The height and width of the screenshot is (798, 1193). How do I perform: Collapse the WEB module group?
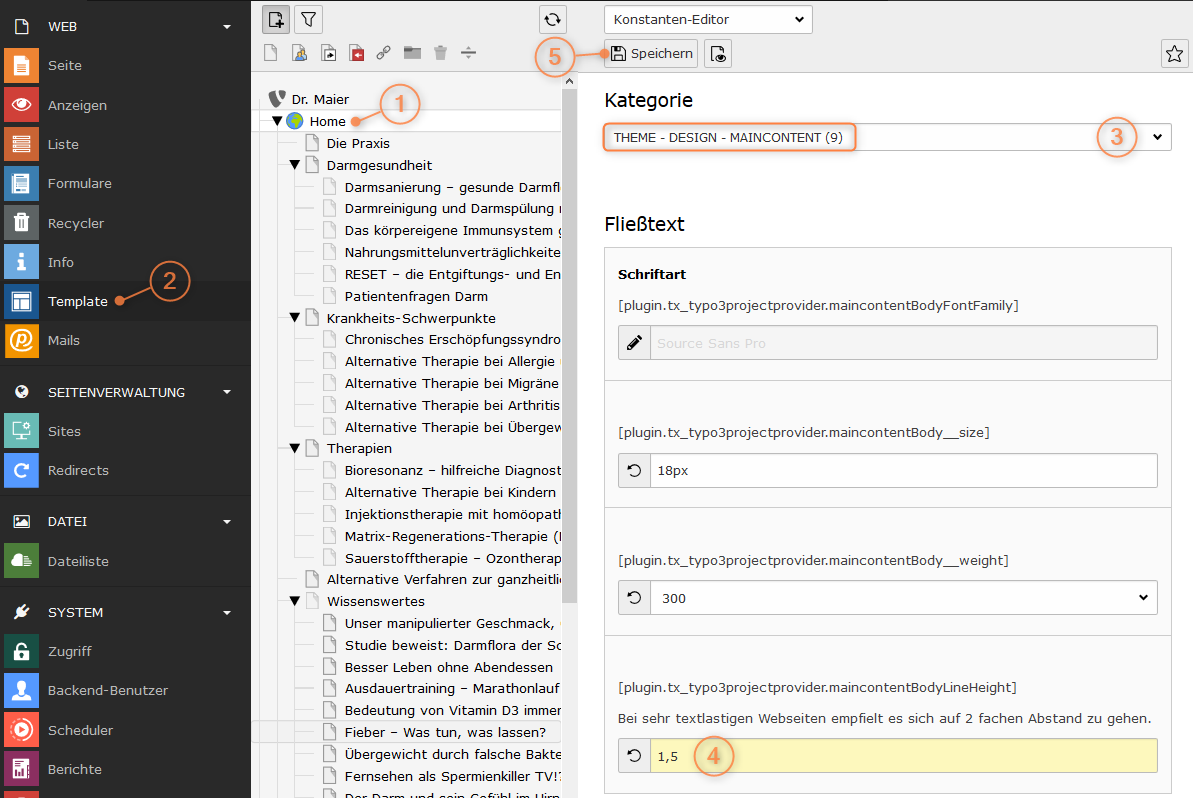(227, 27)
